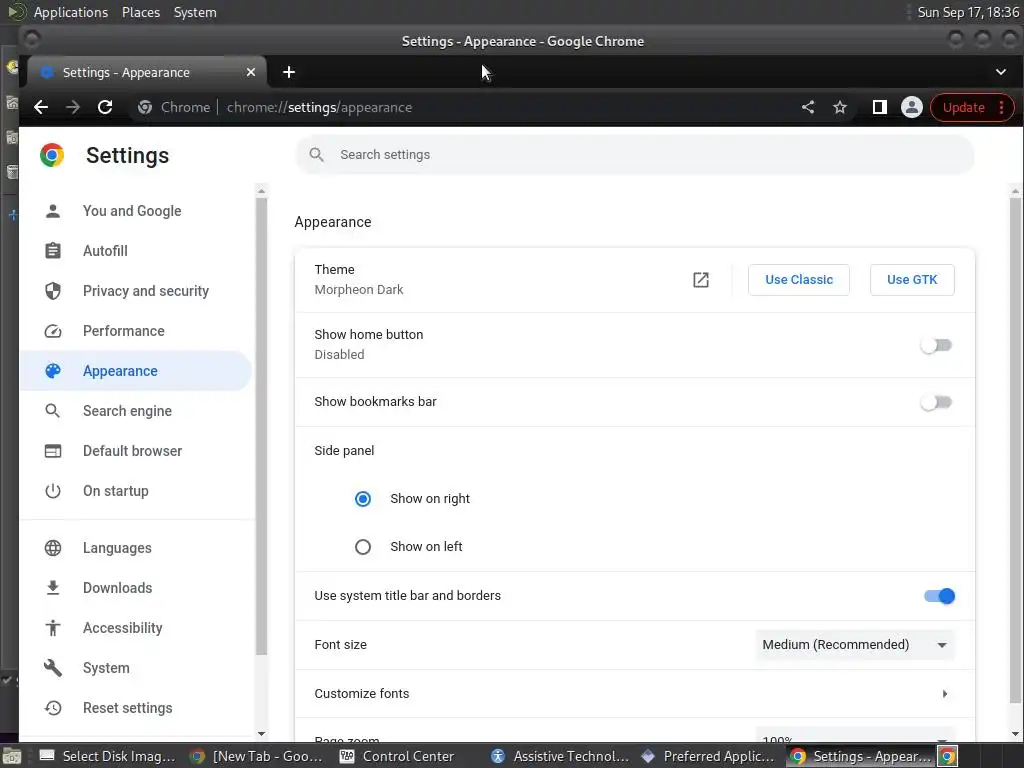
Task: Enable the Show home button toggle
Action: (936, 345)
